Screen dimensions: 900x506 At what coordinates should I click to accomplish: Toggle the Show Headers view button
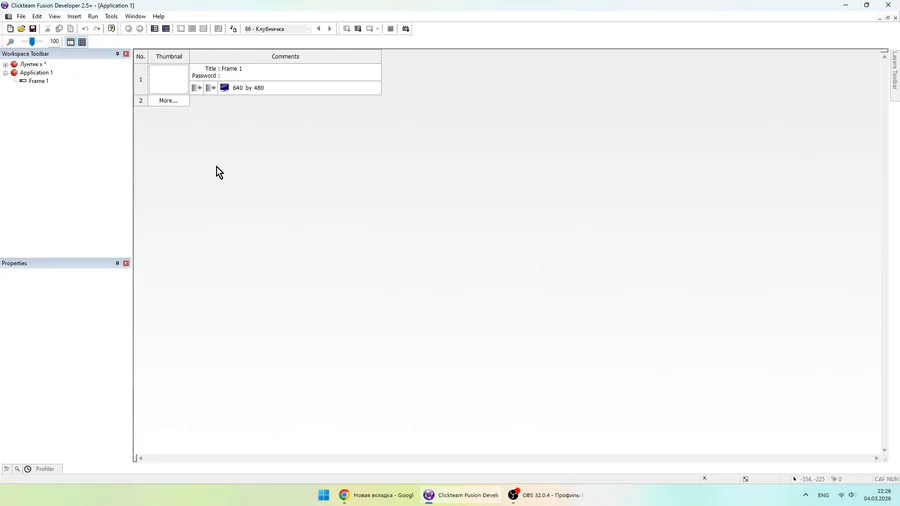71,42
